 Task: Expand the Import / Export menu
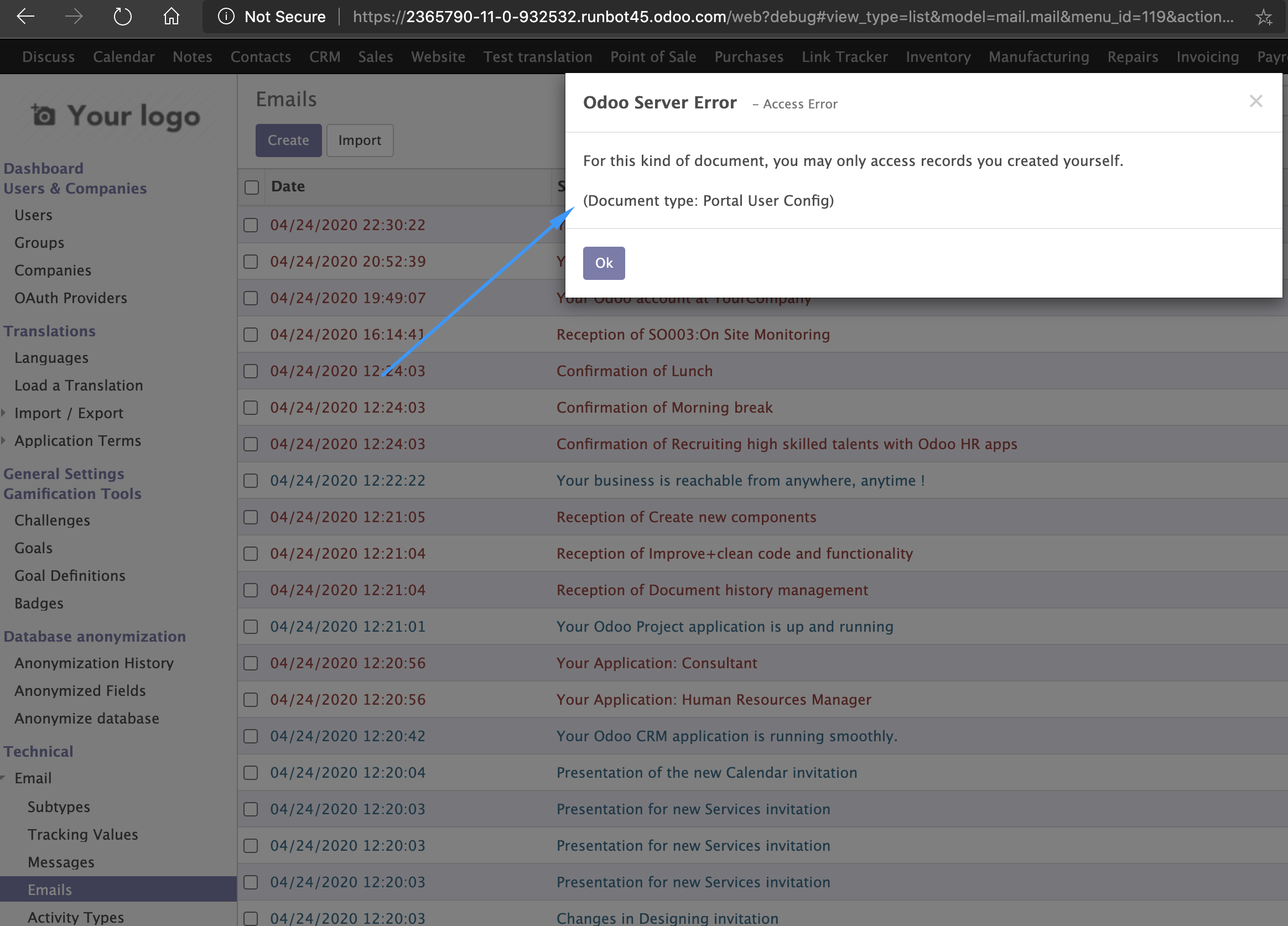click(68, 413)
